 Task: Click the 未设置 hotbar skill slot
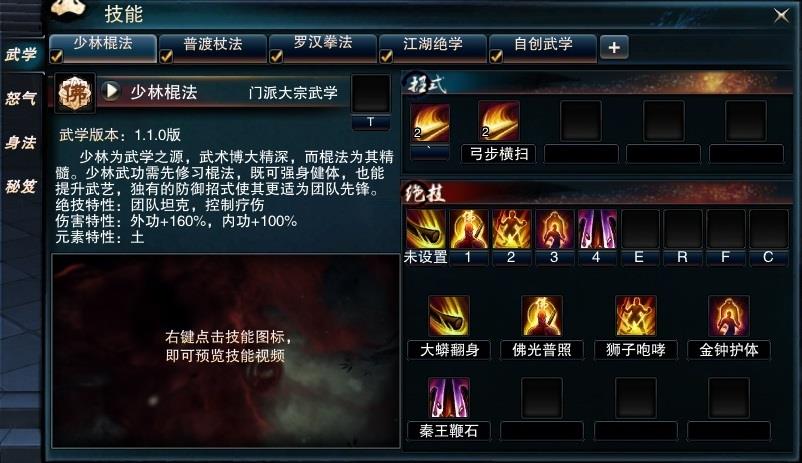[x=426, y=229]
